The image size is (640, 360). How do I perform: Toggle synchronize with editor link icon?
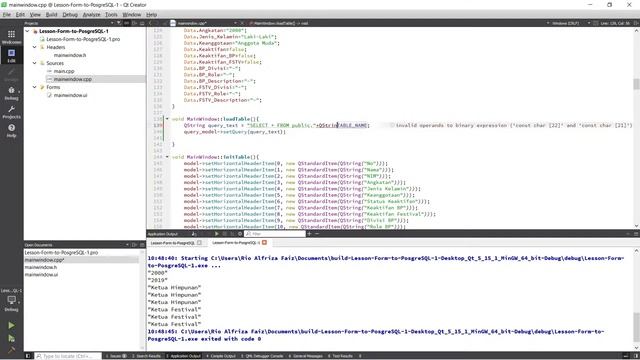127,23
